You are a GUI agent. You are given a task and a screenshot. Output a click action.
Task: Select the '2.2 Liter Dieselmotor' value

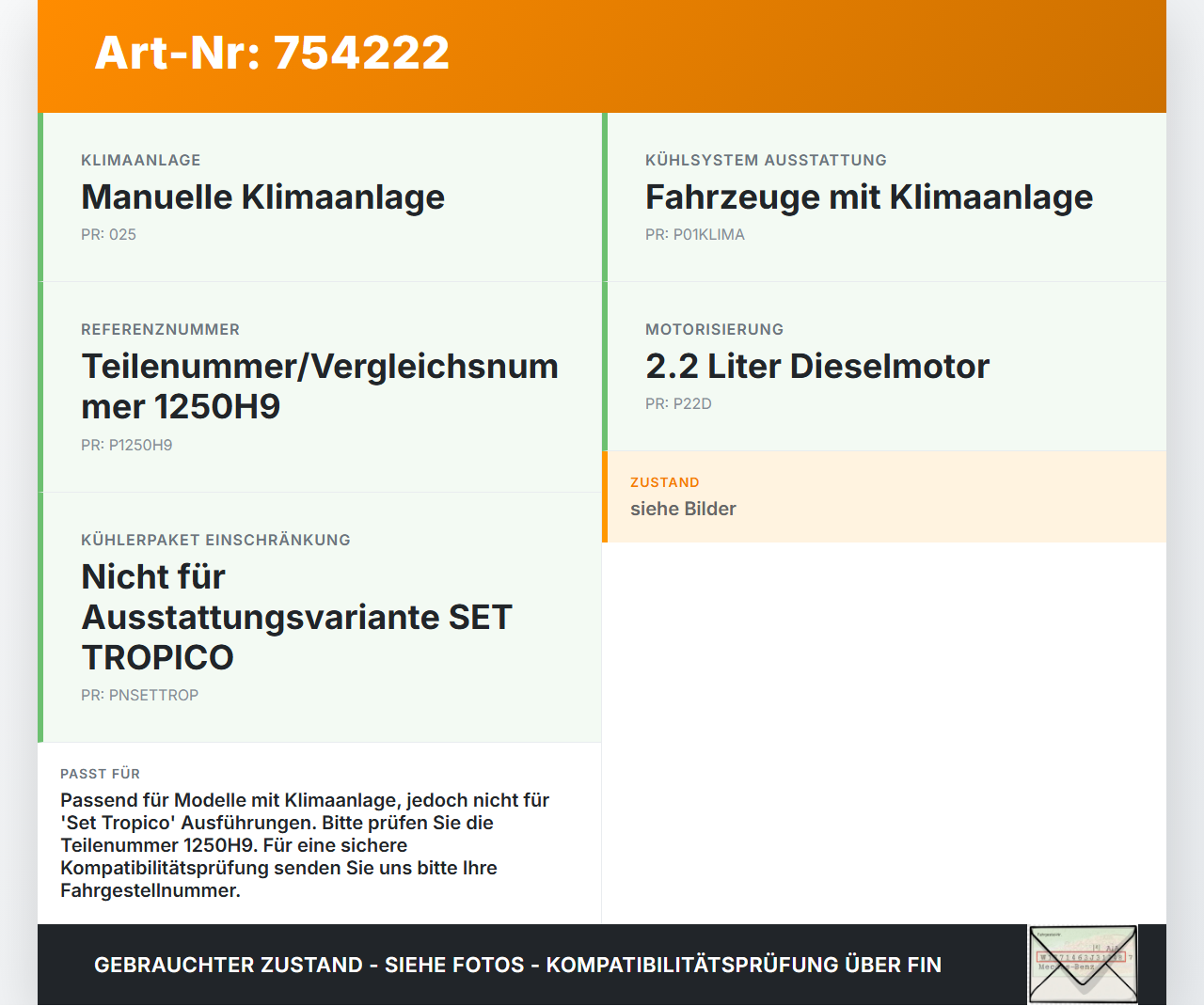pyautogui.click(x=817, y=366)
